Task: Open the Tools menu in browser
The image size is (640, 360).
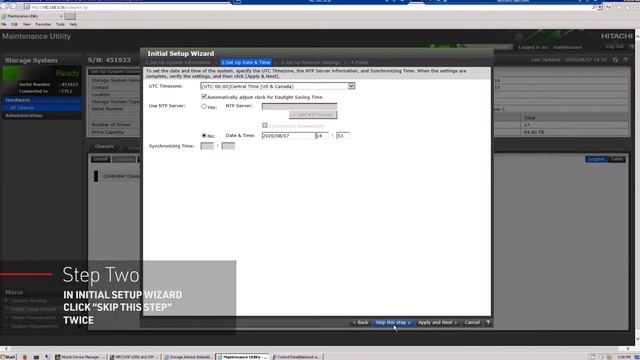Action: point(60,24)
